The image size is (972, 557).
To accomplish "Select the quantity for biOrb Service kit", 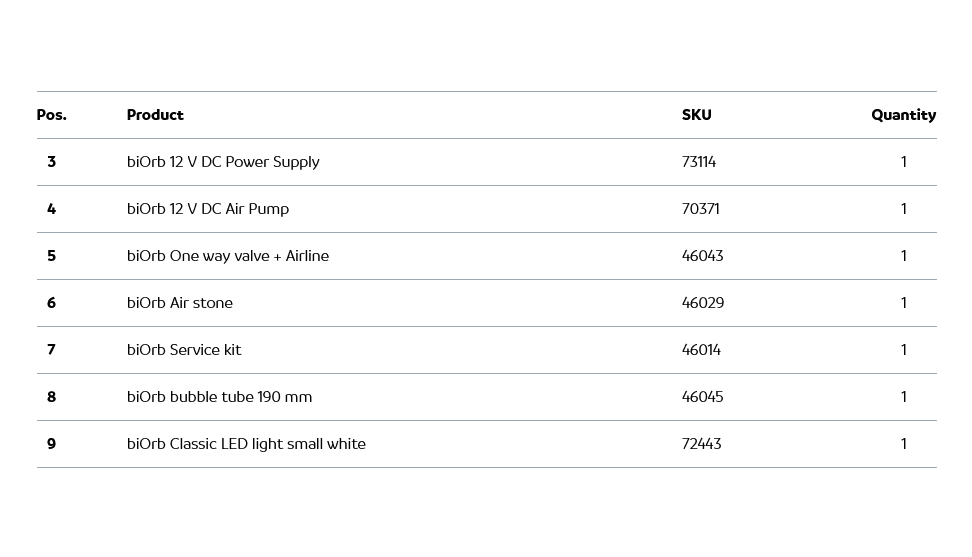I will tap(903, 350).
